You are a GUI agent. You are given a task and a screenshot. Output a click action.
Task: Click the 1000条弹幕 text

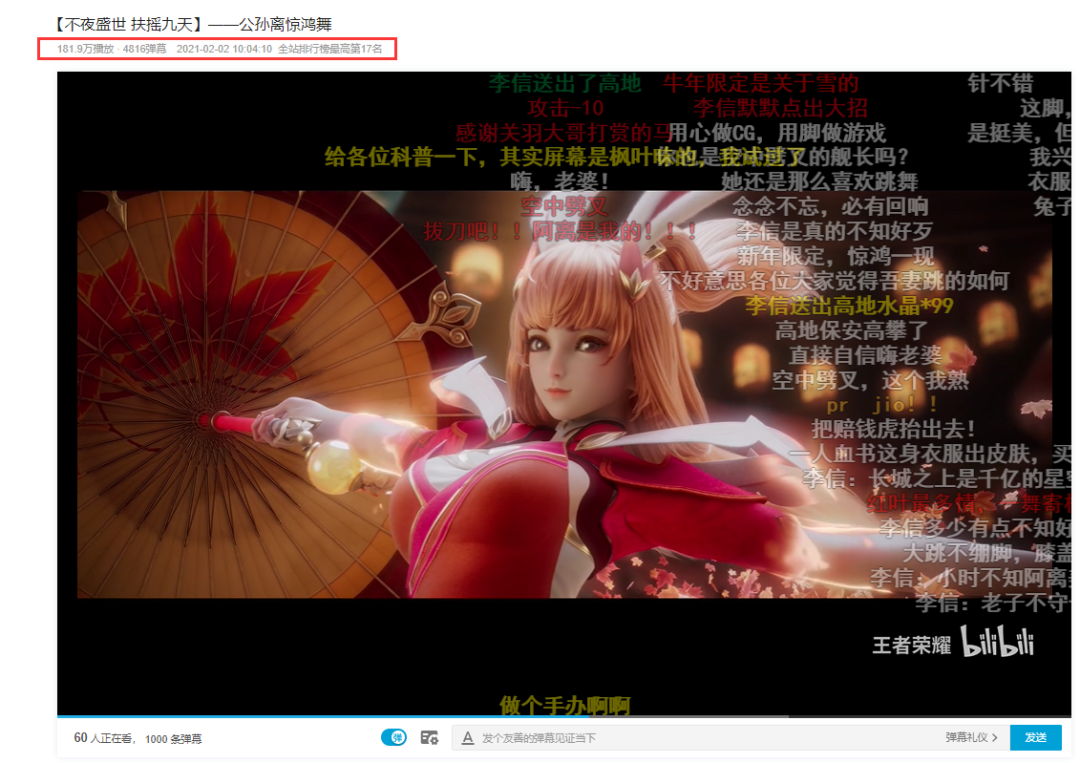point(174,739)
